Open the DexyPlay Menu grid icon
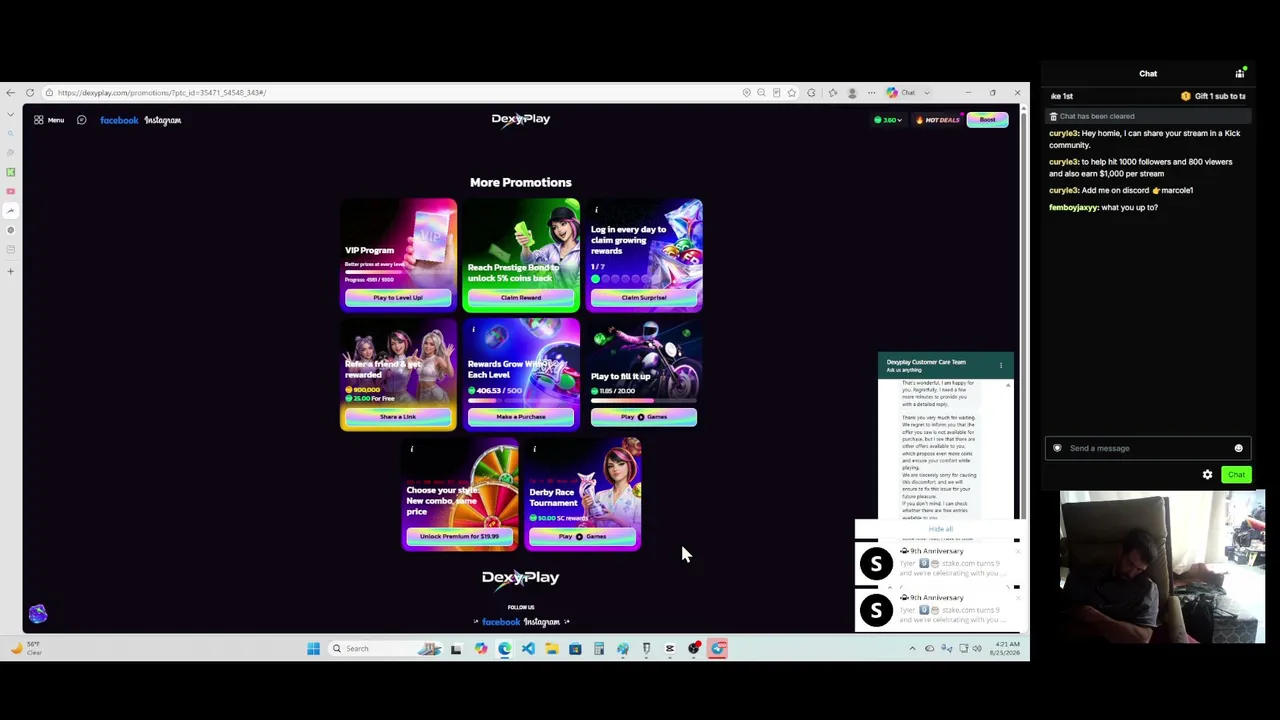This screenshot has height=720, width=1280. [x=39, y=120]
